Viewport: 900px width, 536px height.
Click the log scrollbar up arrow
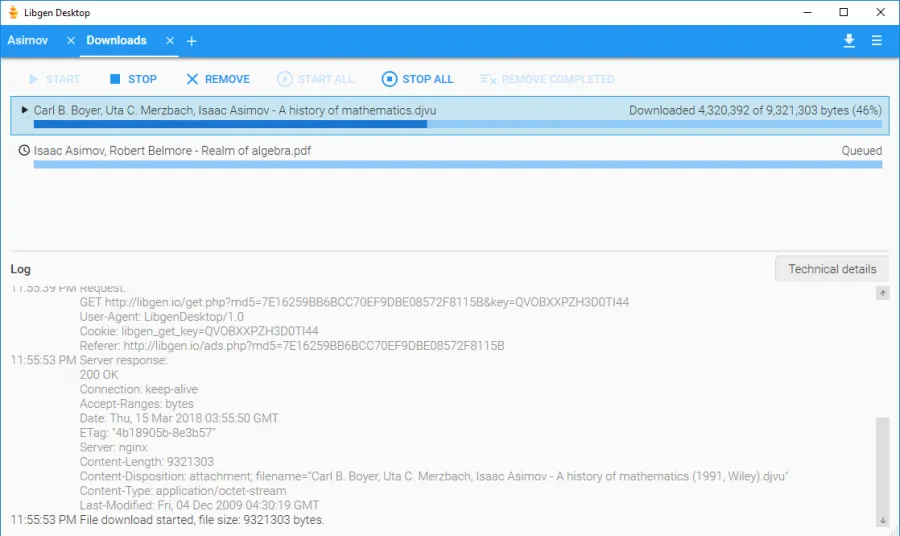[883, 293]
